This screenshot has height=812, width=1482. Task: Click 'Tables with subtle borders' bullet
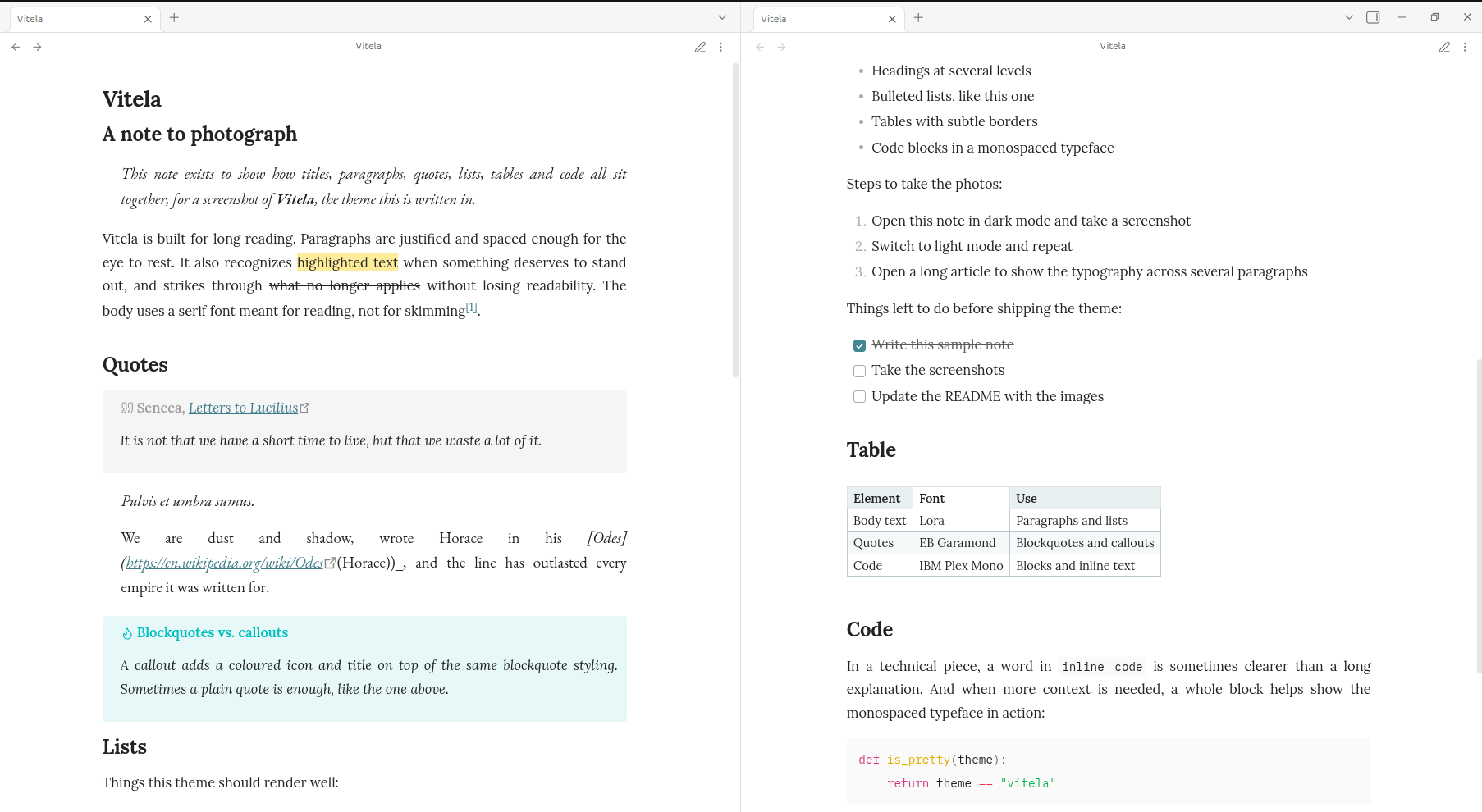coord(954,121)
